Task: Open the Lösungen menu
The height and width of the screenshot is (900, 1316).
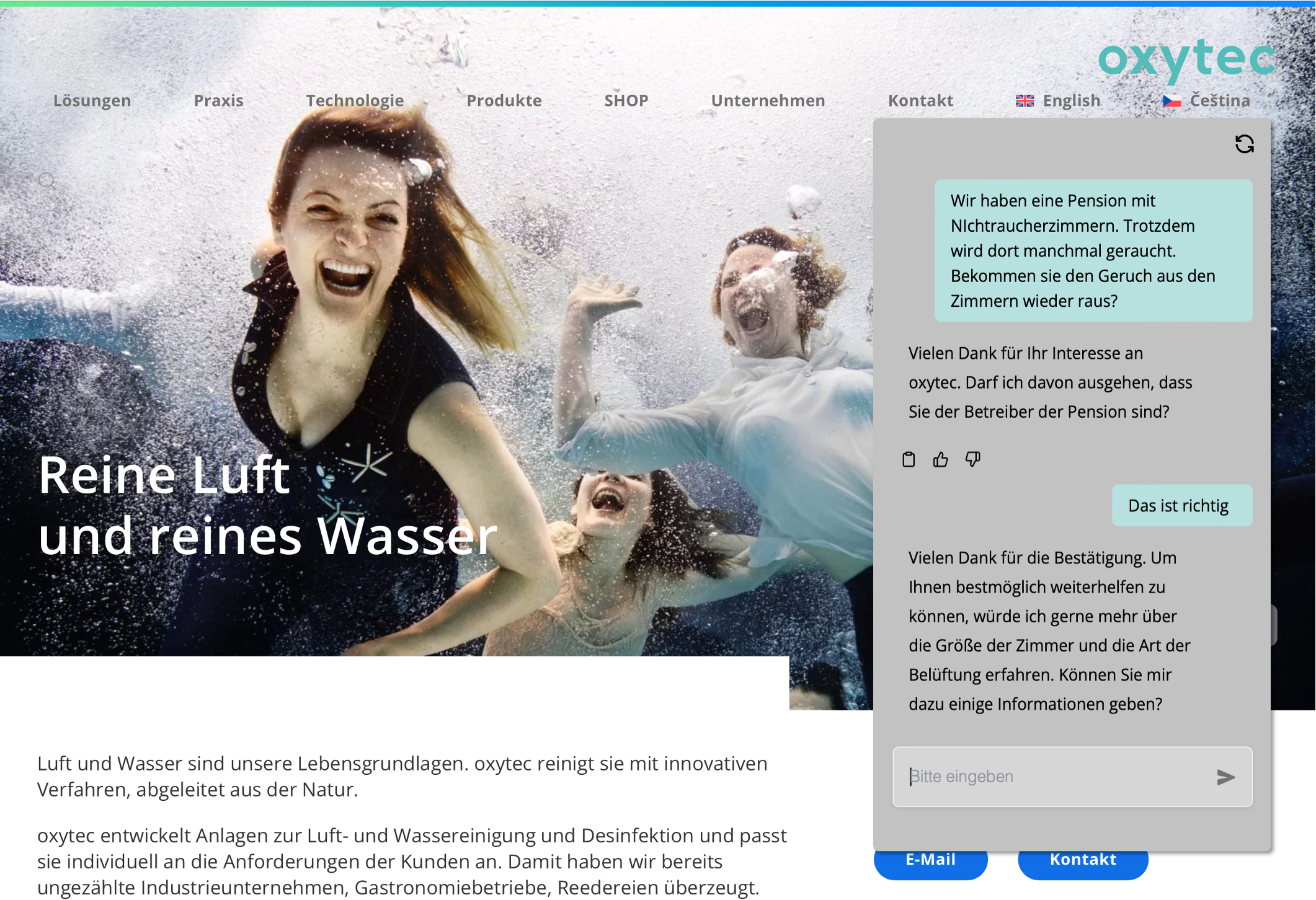Action: pos(92,100)
